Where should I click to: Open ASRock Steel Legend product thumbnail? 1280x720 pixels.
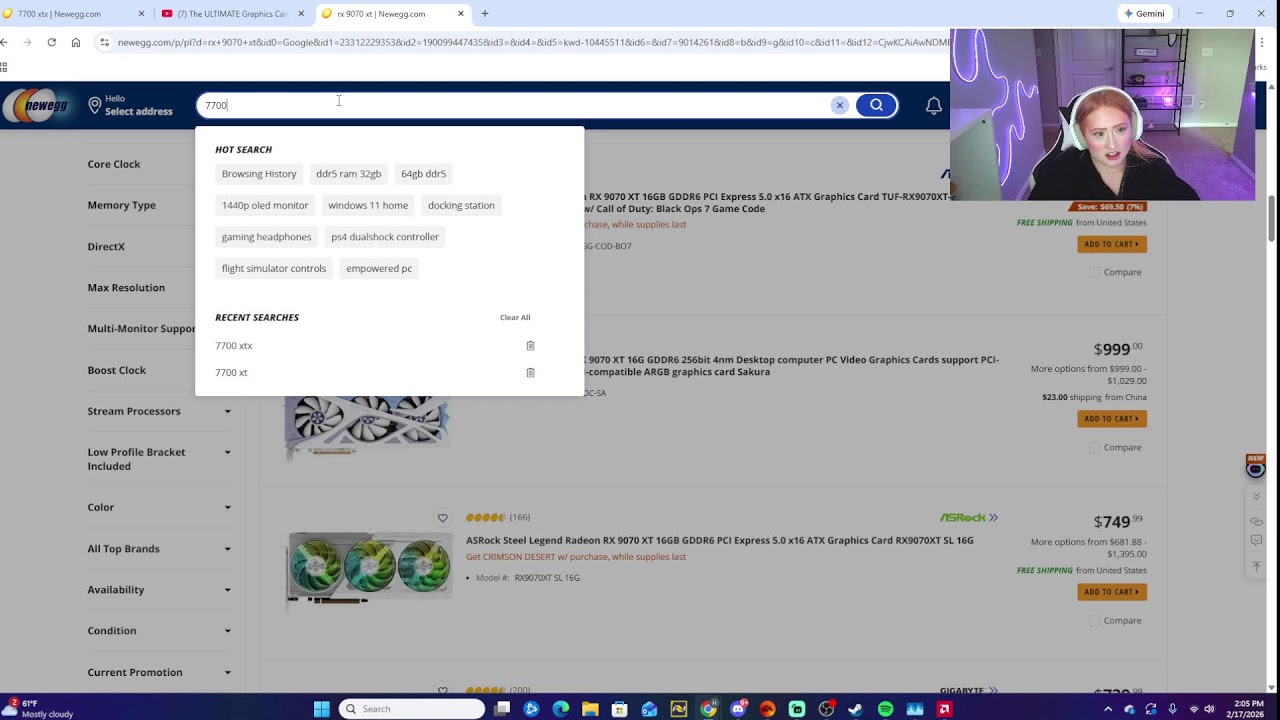(368, 570)
